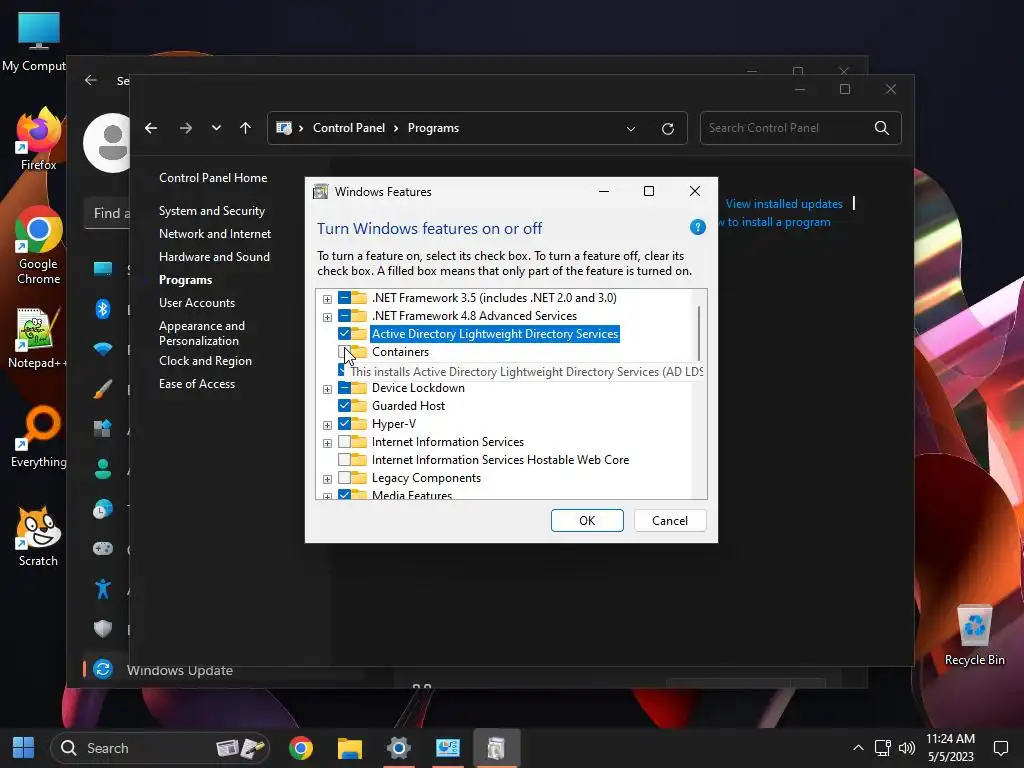Open the Firefox desktop shortcut
The image size is (1024, 768).
(x=38, y=138)
